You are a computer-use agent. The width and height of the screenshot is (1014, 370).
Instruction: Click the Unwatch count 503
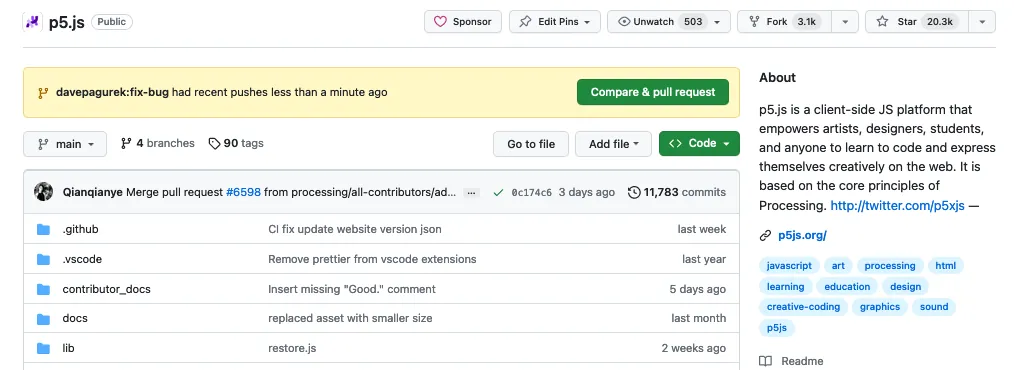click(x=693, y=21)
